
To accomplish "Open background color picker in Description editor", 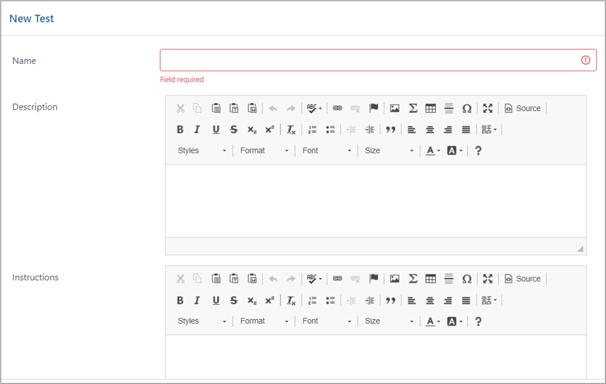I will pyautogui.click(x=454, y=151).
